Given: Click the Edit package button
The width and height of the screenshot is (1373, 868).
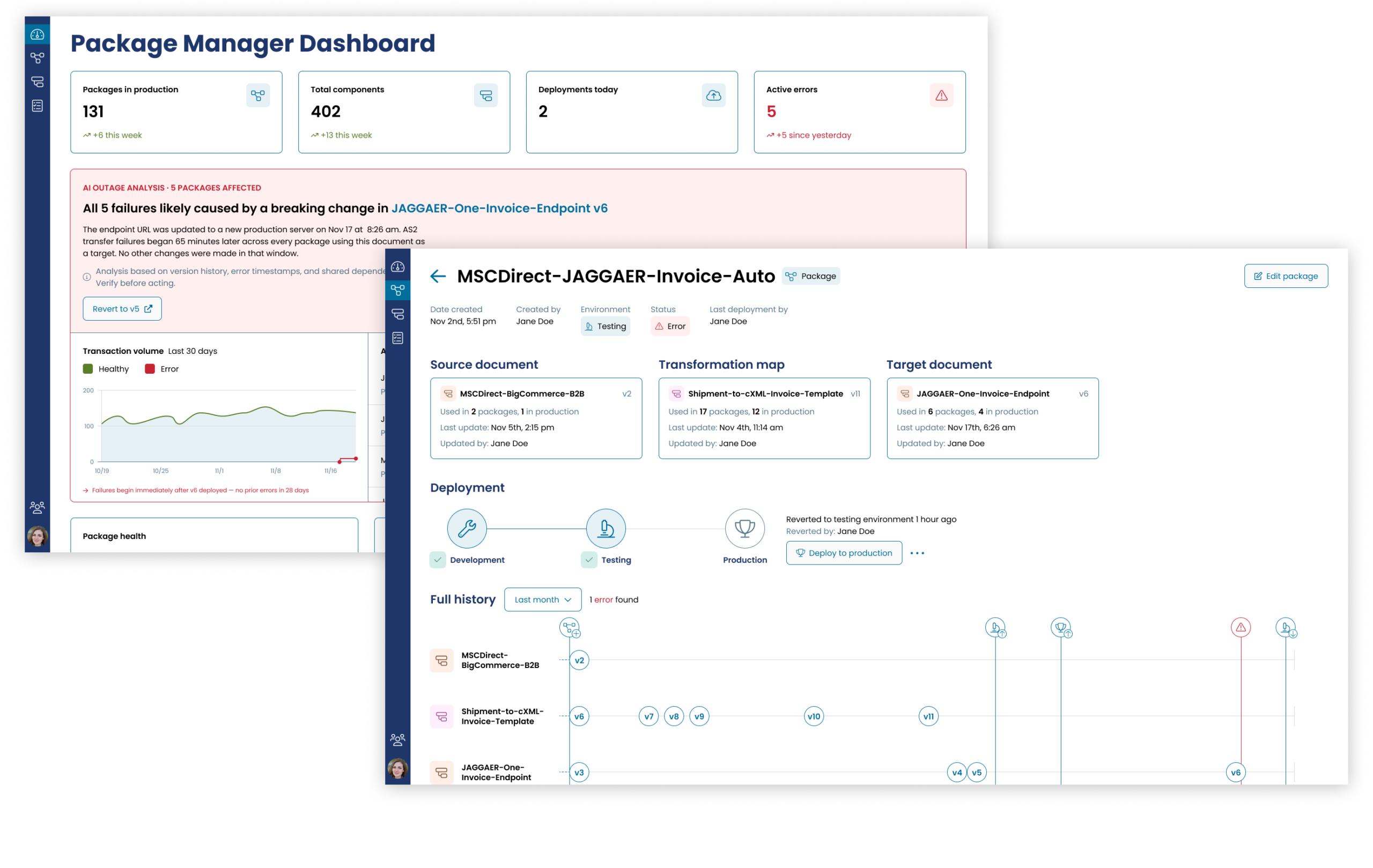Looking at the screenshot, I should click(x=1286, y=277).
